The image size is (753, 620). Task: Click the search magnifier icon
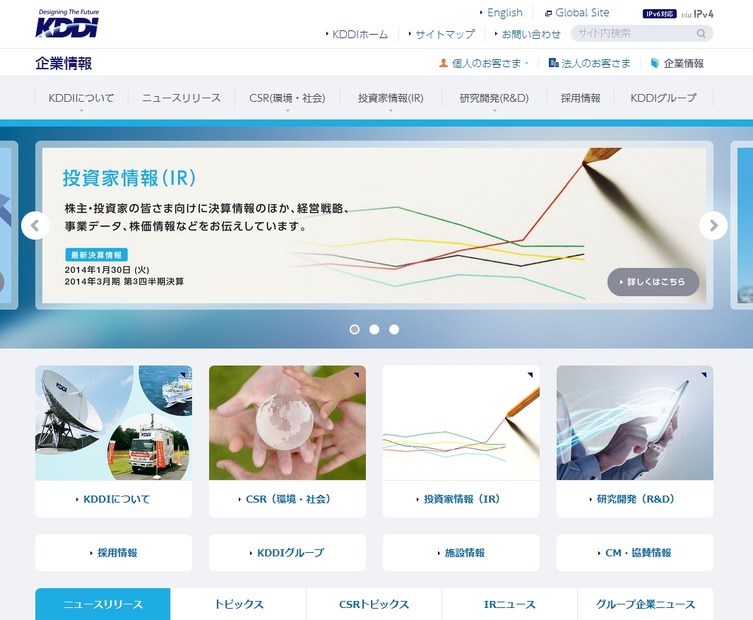(701, 34)
